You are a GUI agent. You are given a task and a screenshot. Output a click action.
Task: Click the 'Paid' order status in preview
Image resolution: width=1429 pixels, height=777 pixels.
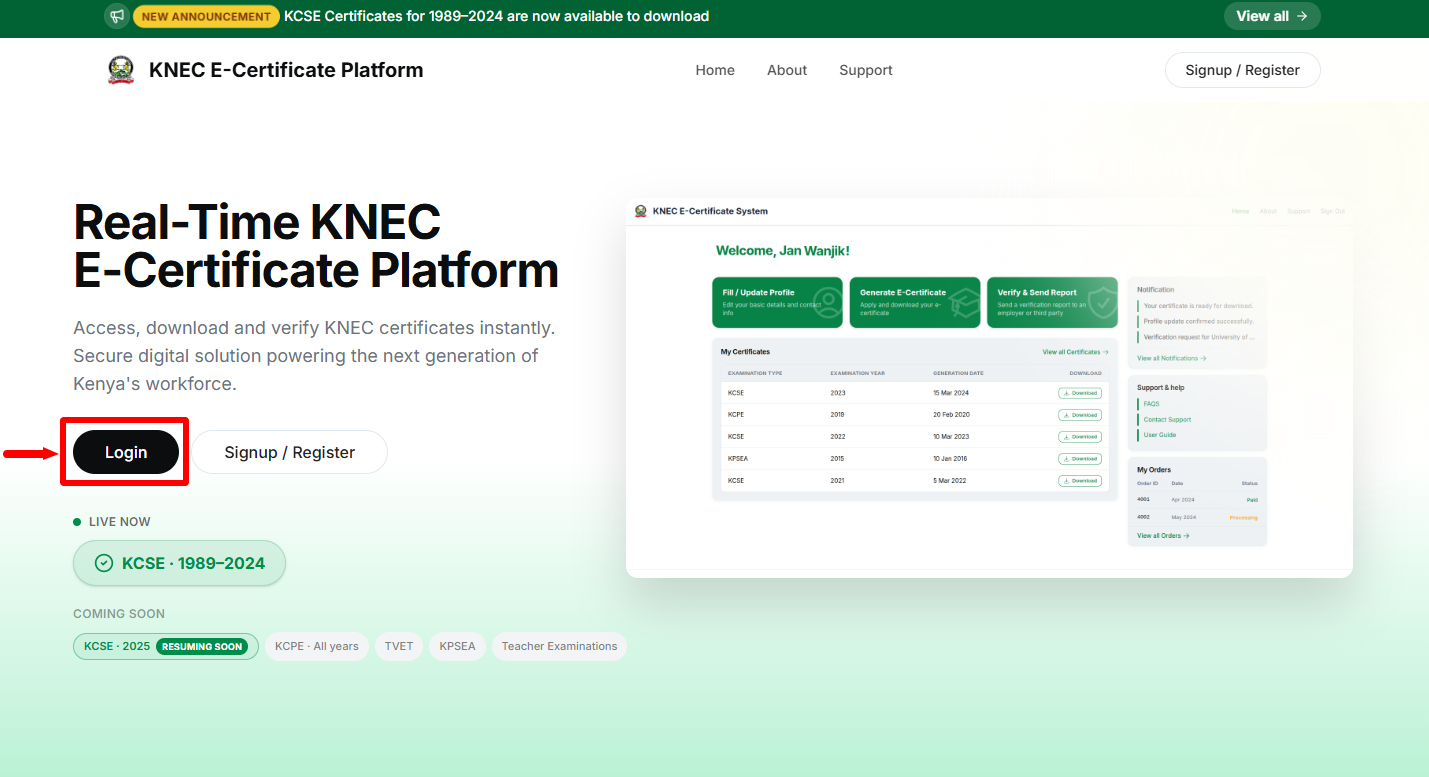tap(1252, 500)
